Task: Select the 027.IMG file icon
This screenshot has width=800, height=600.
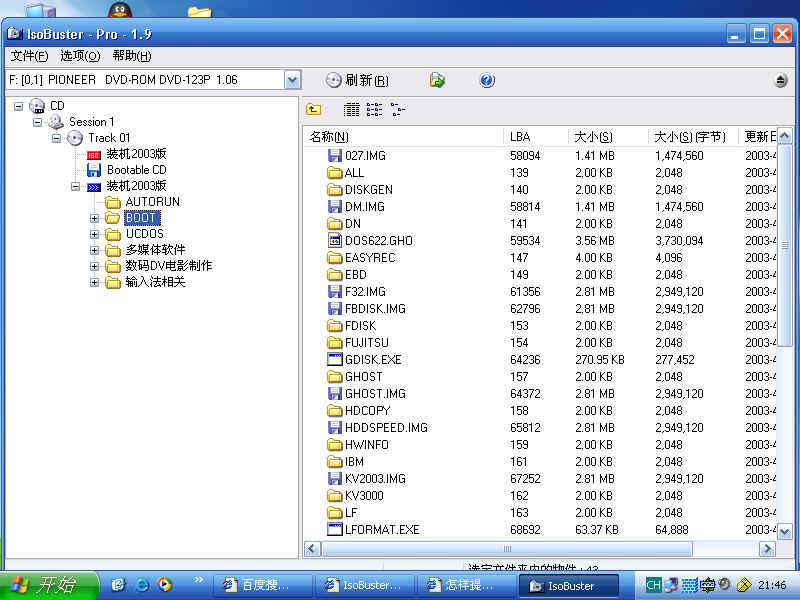Action: [335, 156]
